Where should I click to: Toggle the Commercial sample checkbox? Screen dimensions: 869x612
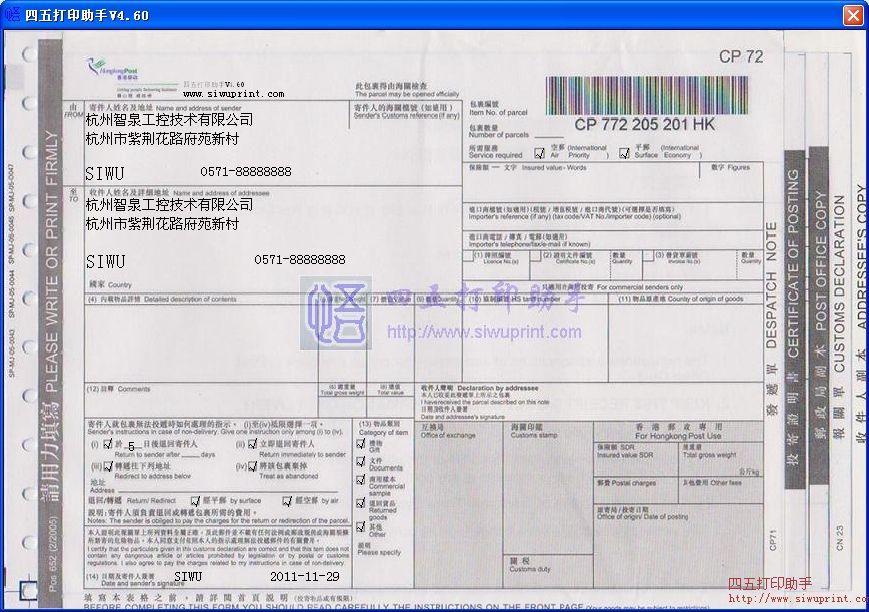click(362, 482)
